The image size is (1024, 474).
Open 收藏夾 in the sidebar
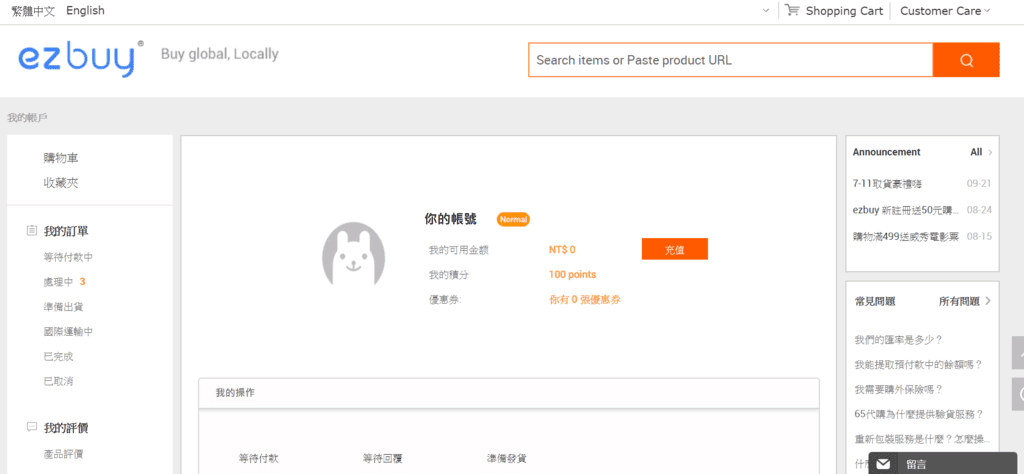pyautogui.click(x=61, y=183)
